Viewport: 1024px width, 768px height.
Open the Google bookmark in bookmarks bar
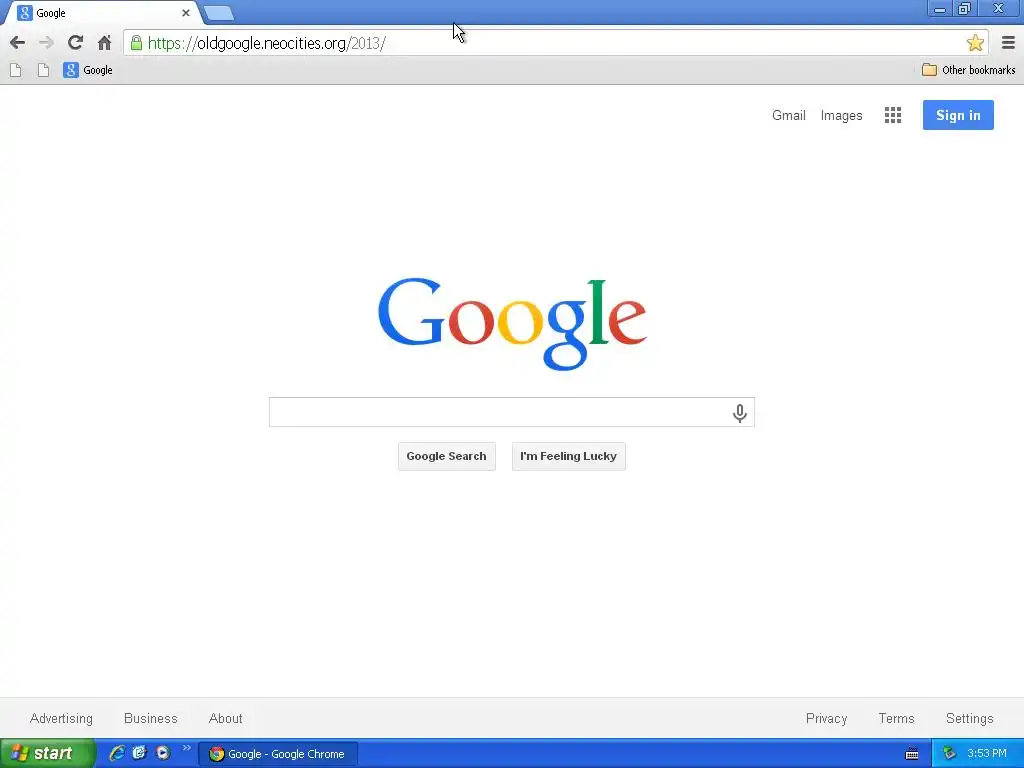pos(88,70)
